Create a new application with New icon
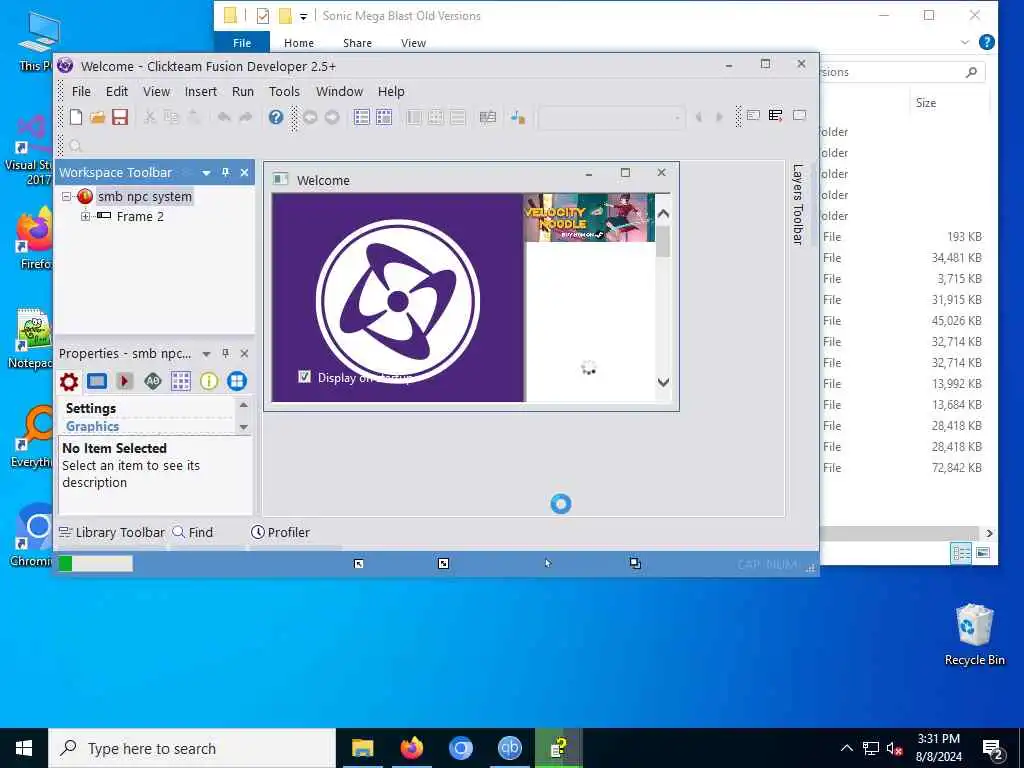 pos(76,117)
